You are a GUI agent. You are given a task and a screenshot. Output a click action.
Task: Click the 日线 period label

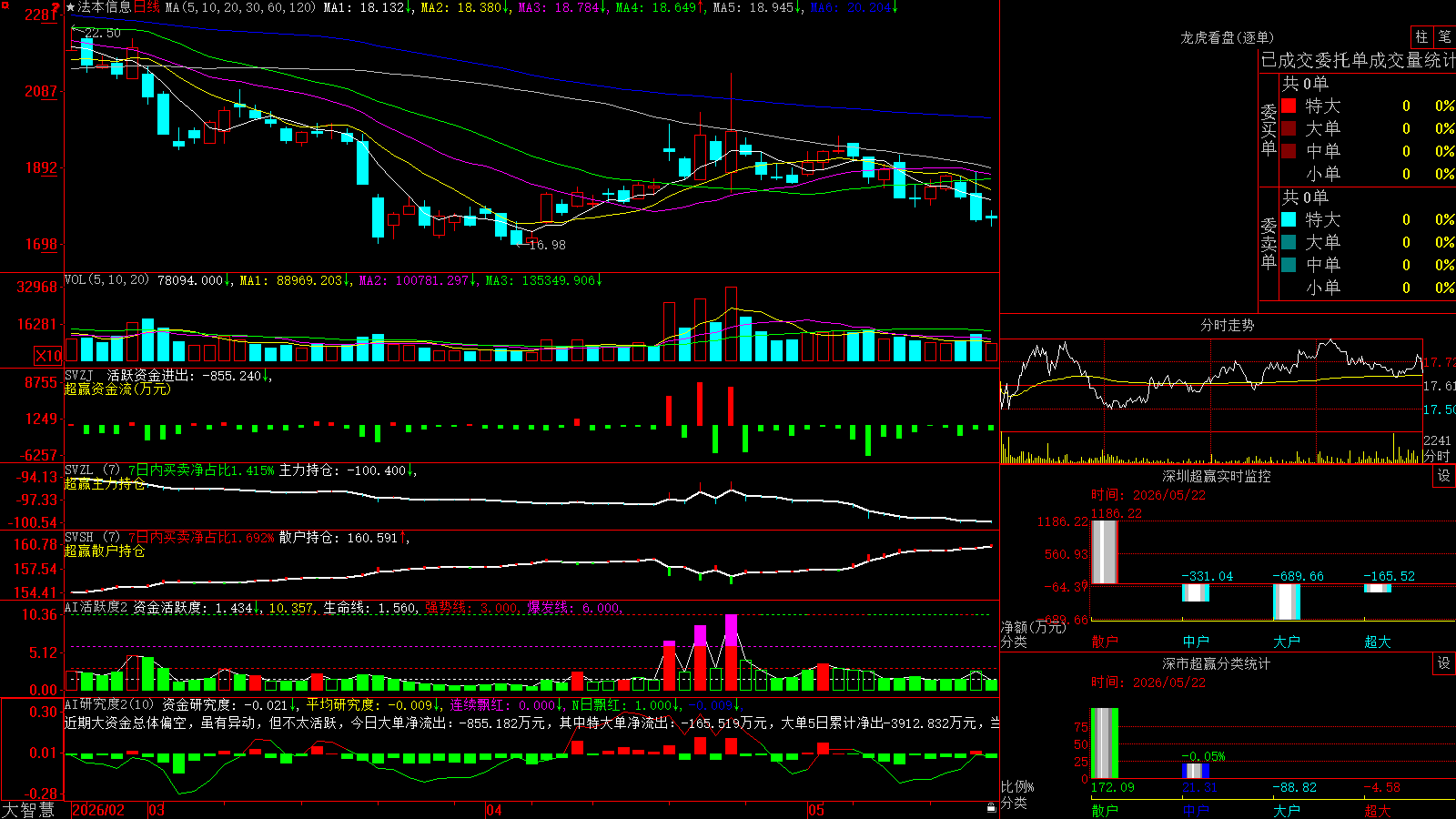pyautogui.click(x=147, y=7)
